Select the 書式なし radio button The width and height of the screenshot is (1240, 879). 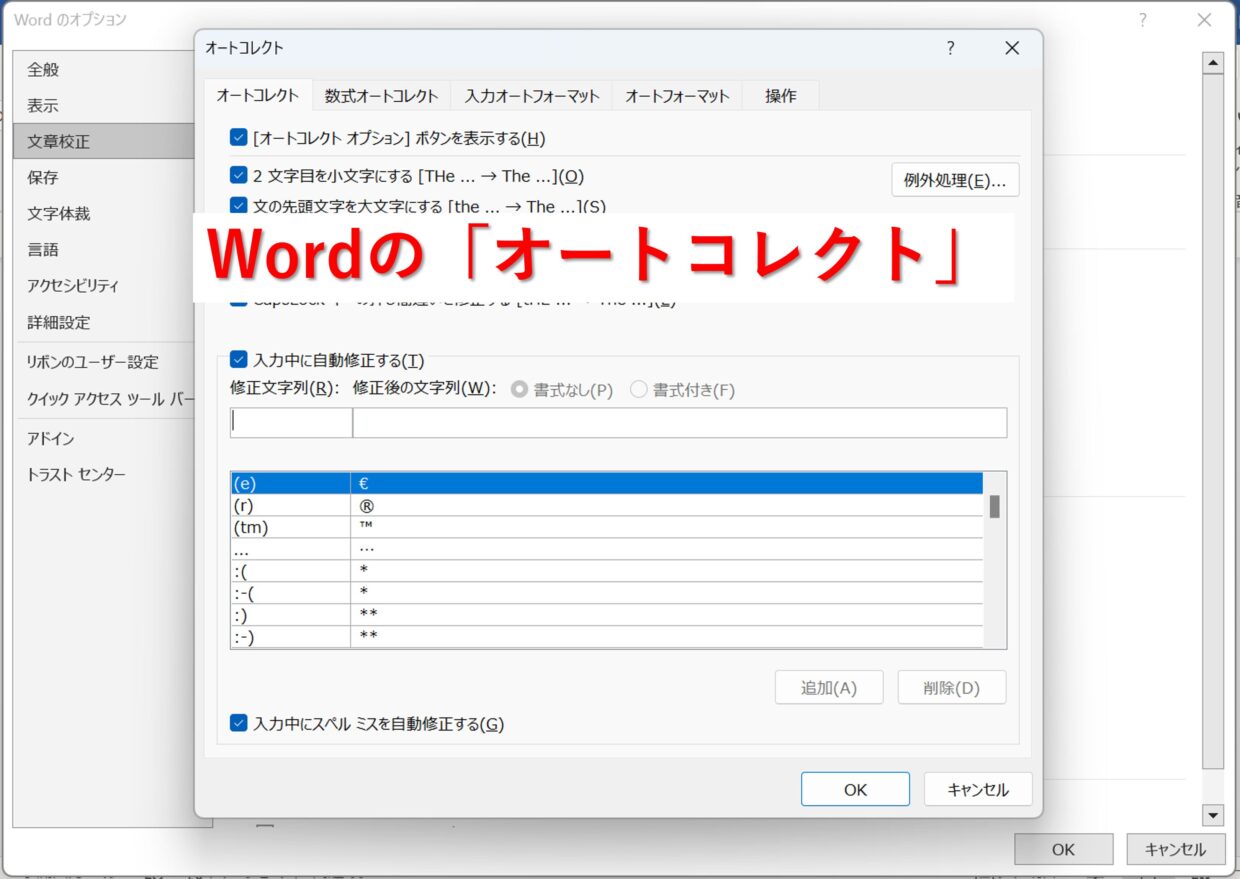pos(519,390)
